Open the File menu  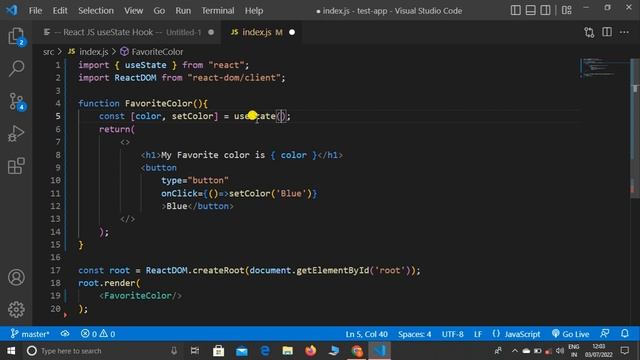coord(35,11)
